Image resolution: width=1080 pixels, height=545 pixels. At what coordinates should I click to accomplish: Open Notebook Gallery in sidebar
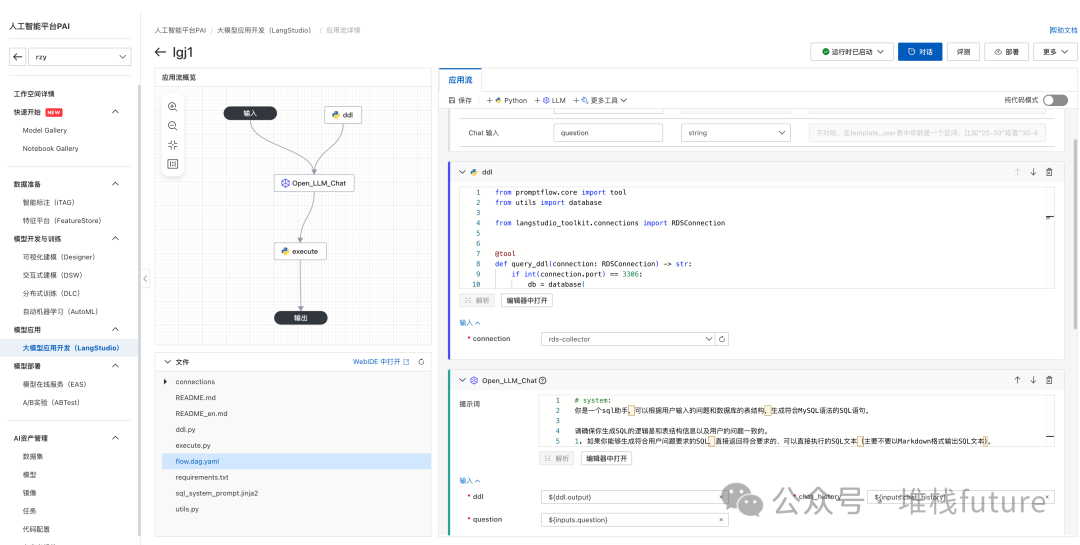click(x=50, y=148)
